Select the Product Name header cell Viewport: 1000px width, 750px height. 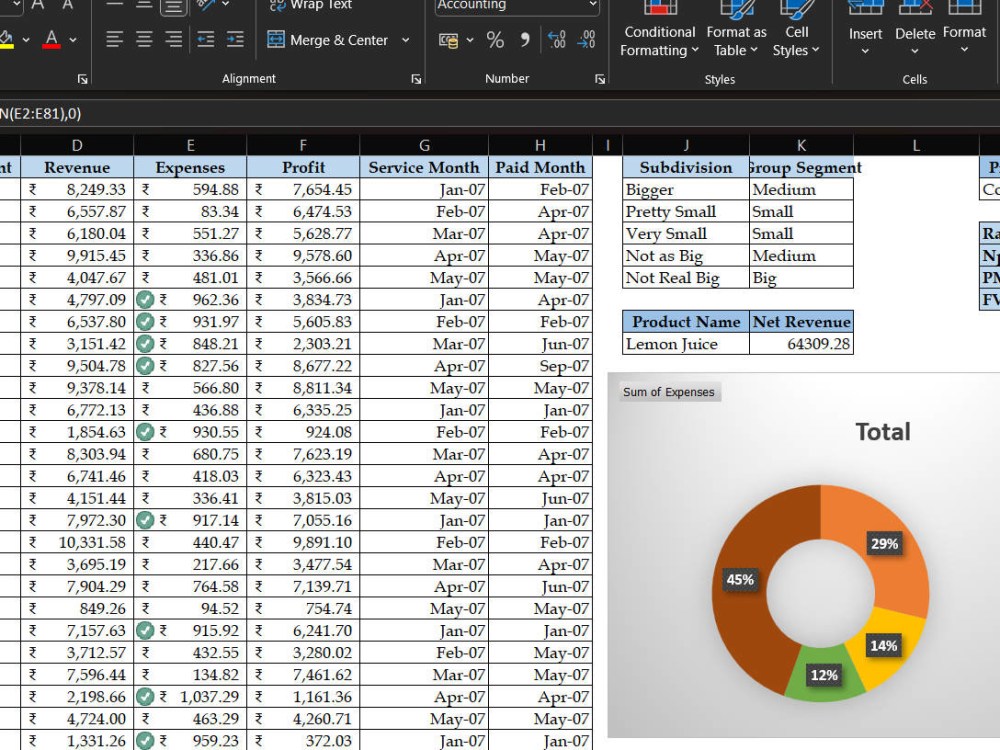pyautogui.click(x=686, y=321)
